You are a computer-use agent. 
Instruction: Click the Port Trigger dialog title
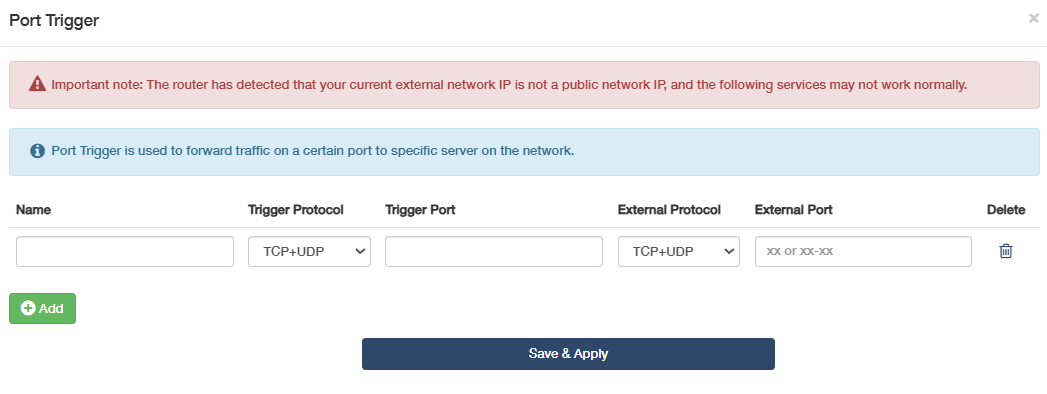click(54, 20)
